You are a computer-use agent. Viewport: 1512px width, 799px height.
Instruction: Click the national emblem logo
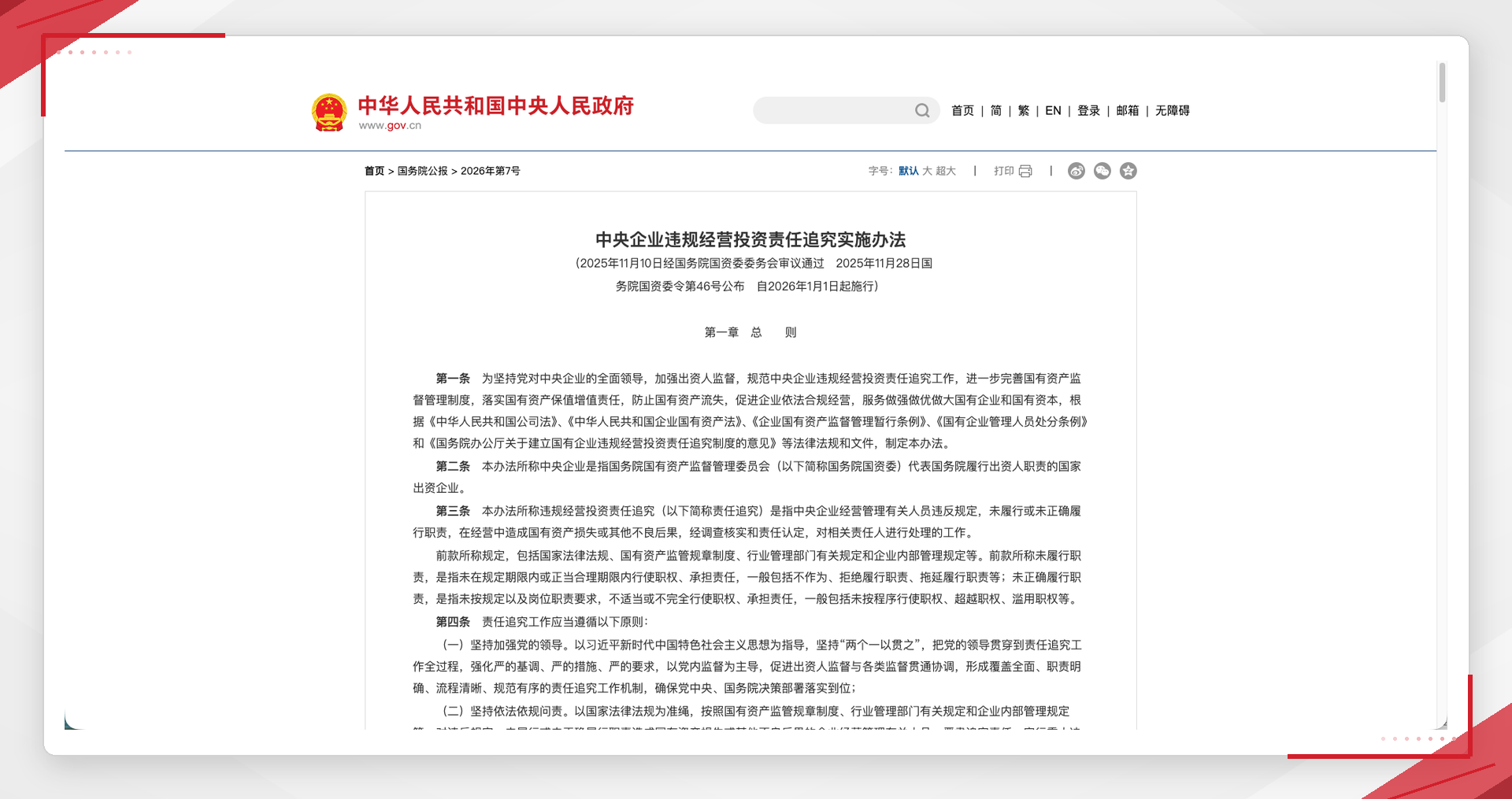[x=329, y=112]
